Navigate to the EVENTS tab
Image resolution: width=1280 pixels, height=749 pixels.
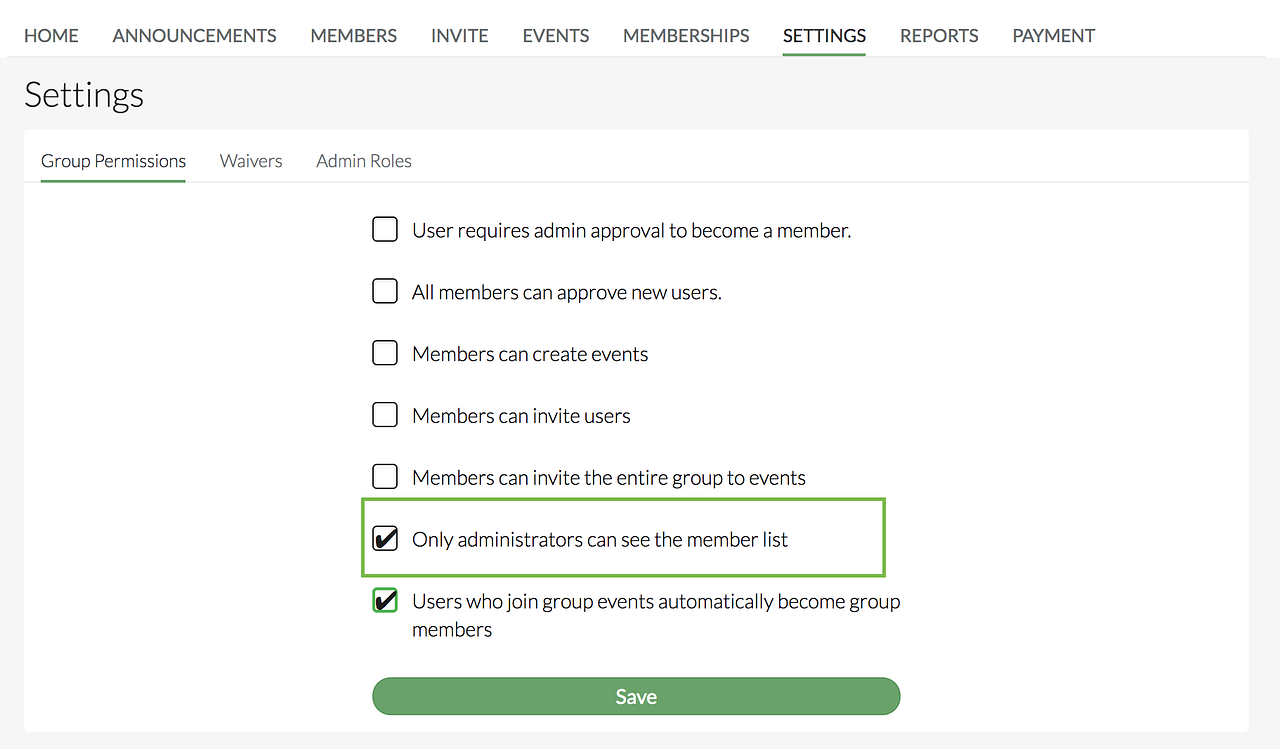[555, 36]
